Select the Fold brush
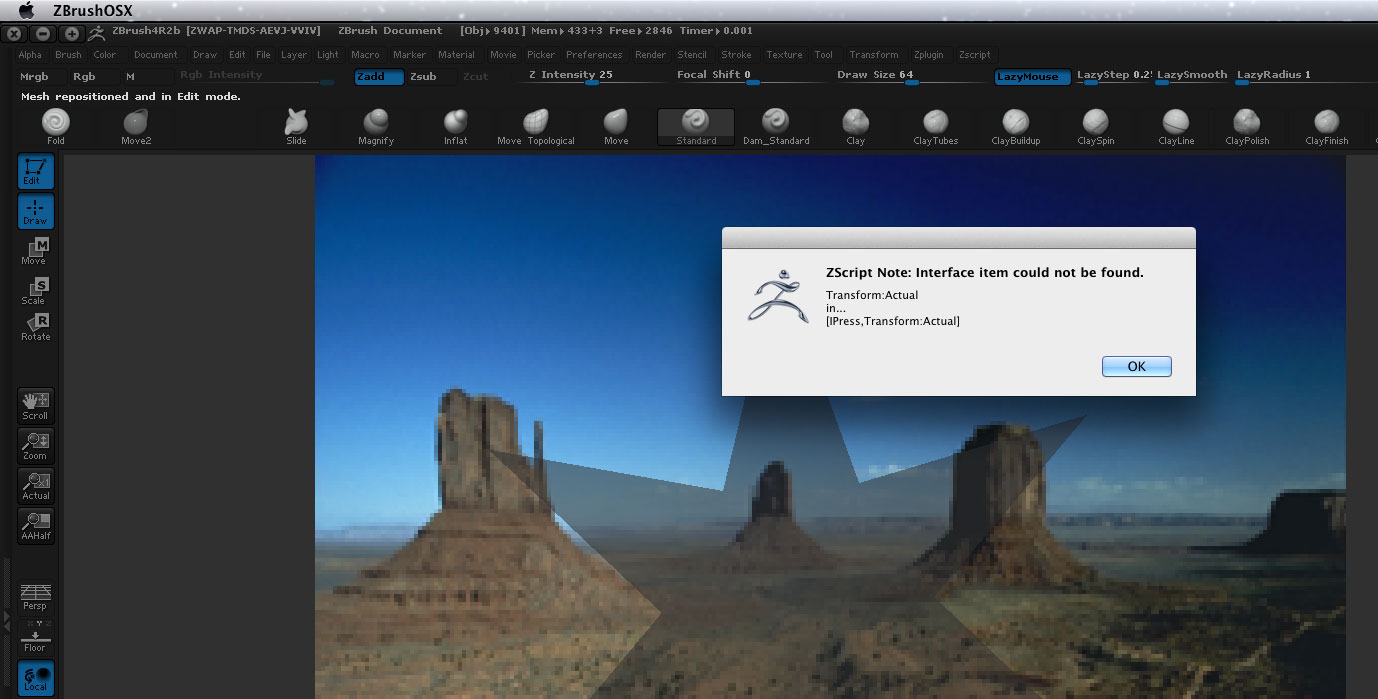The image size is (1378, 699). [56, 127]
